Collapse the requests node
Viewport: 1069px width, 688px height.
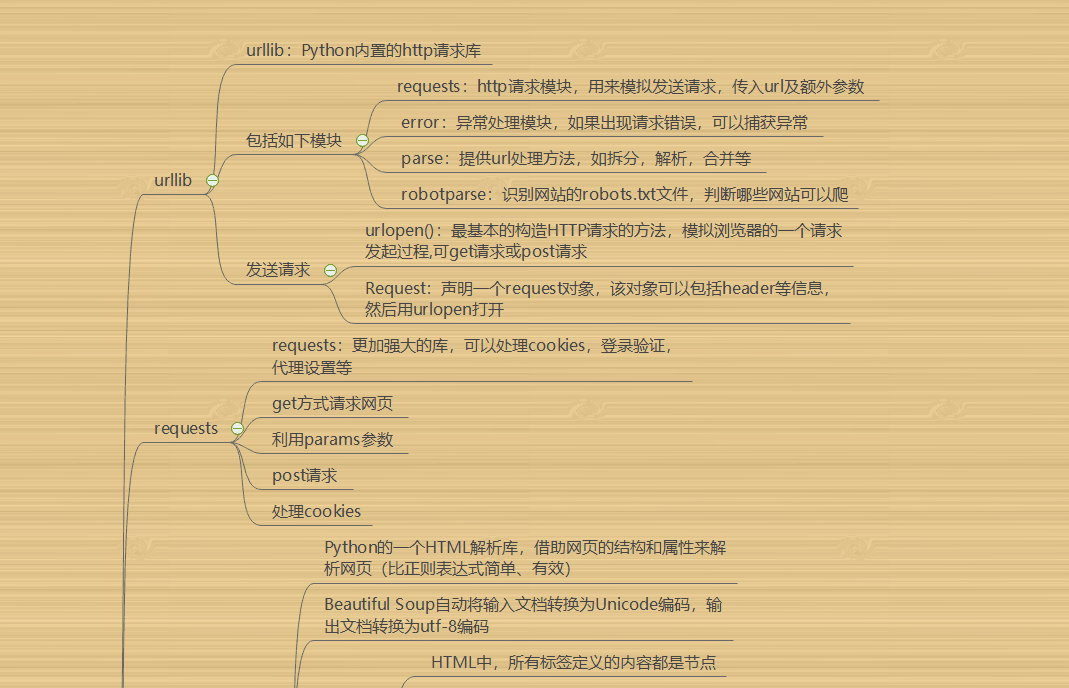pyautogui.click(x=237, y=428)
